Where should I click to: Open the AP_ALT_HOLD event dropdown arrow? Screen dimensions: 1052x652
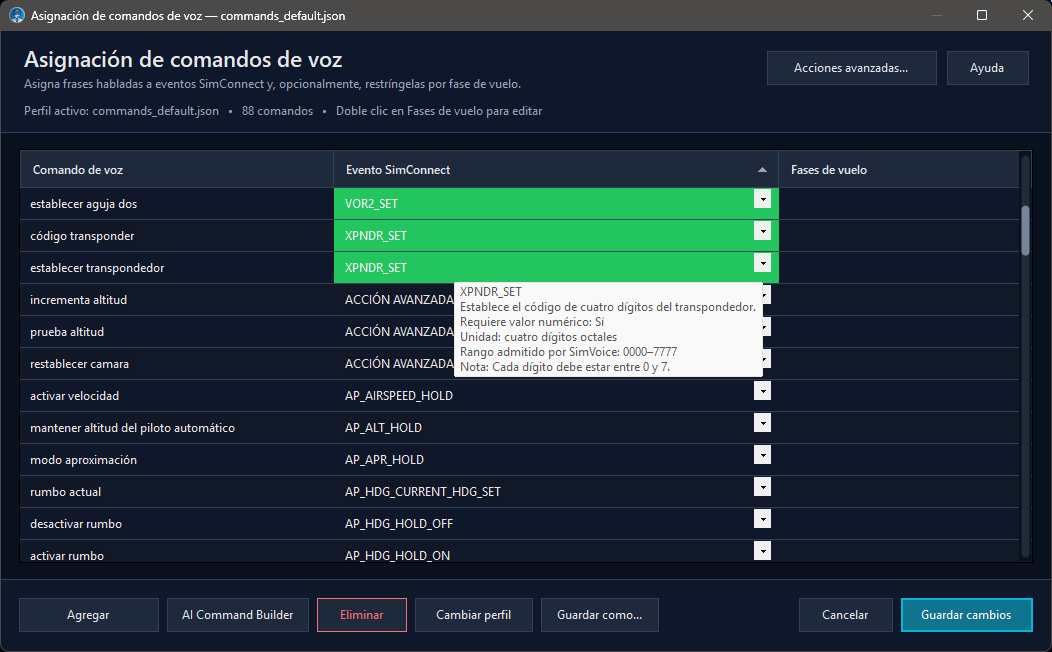[x=762, y=423]
